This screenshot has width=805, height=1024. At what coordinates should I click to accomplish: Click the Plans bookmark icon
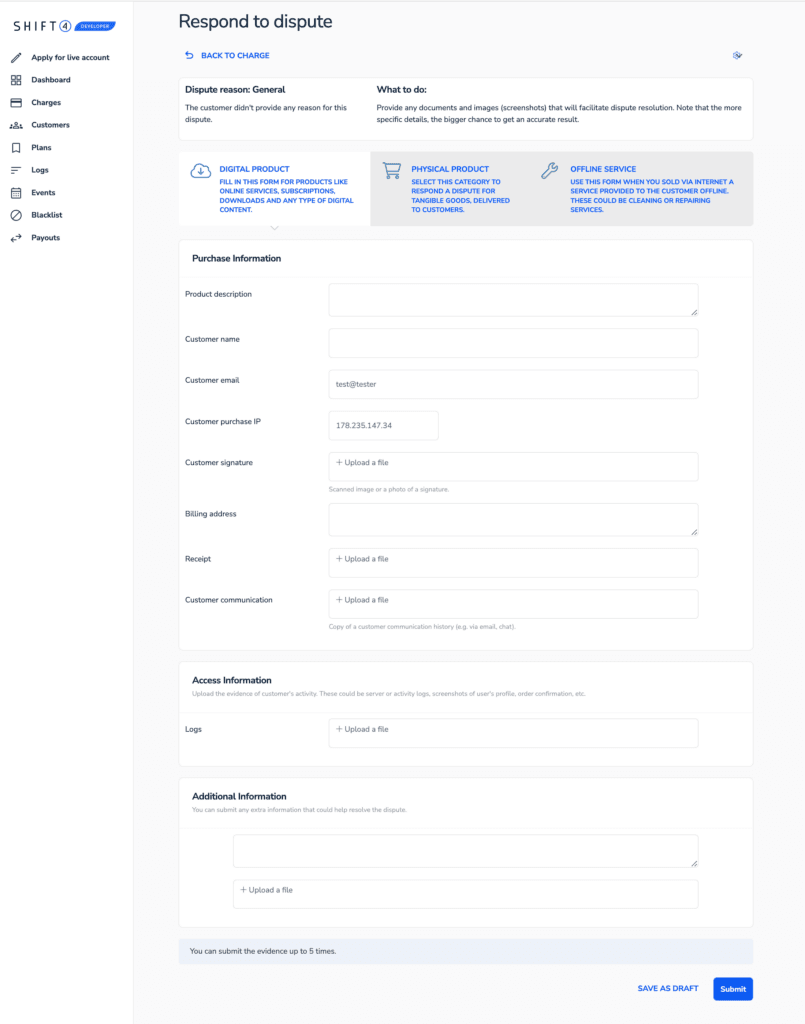pyautogui.click(x=16, y=148)
